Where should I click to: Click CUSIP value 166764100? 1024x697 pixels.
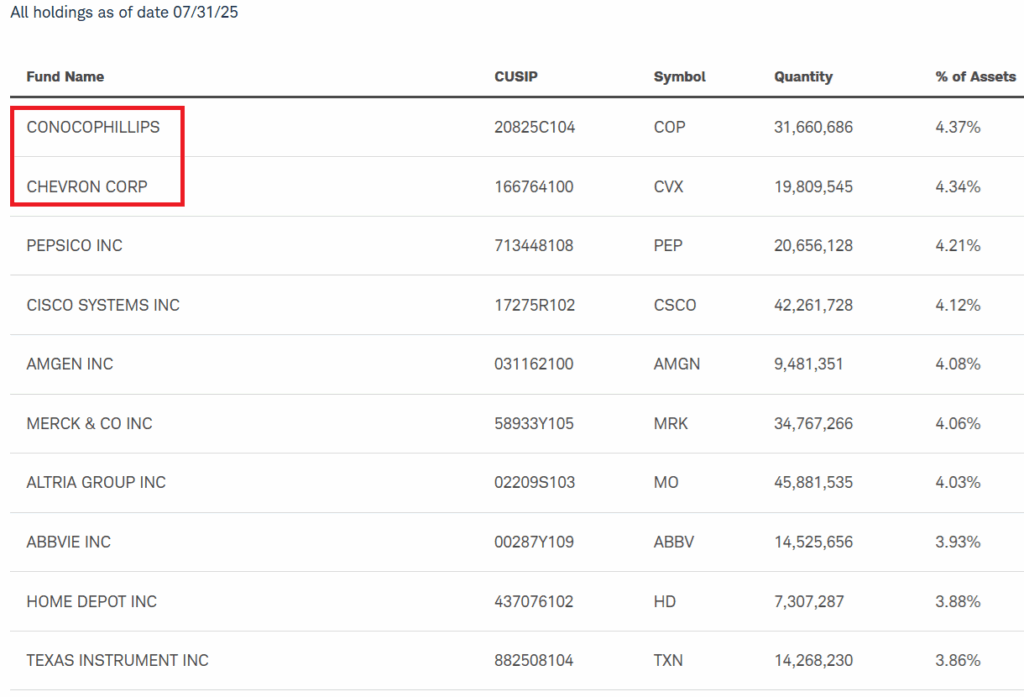point(534,187)
